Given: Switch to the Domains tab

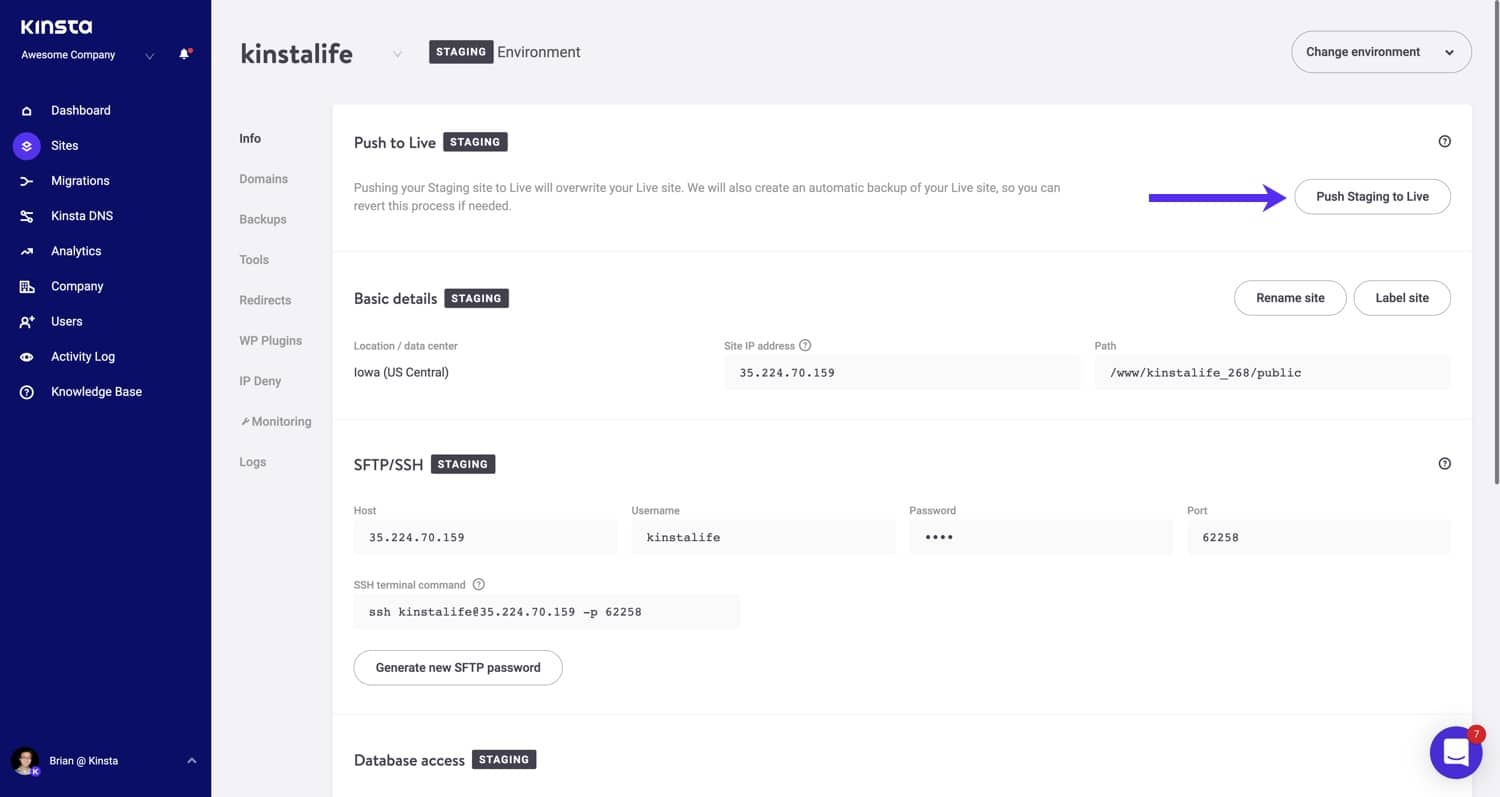Looking at the screenshot, I should click(263, 179).
